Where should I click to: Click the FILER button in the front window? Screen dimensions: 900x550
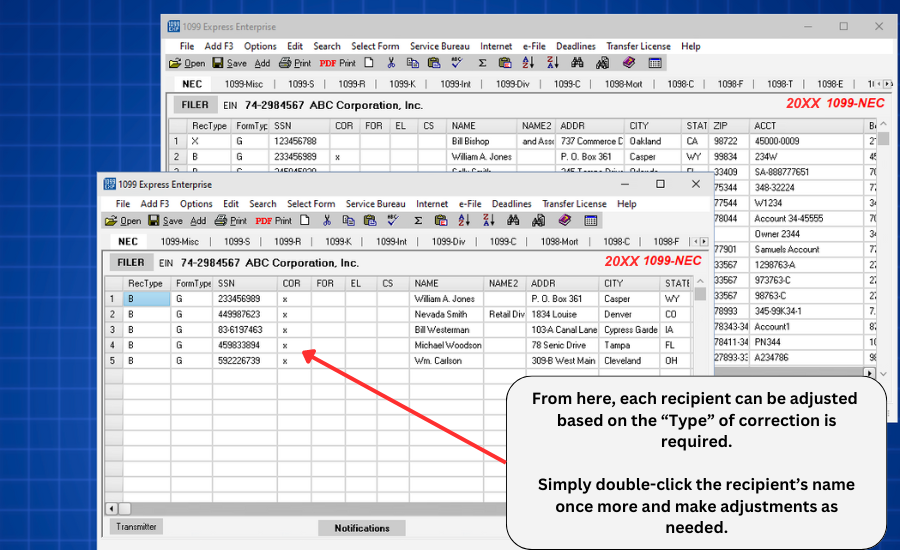[x=130, y=263]
